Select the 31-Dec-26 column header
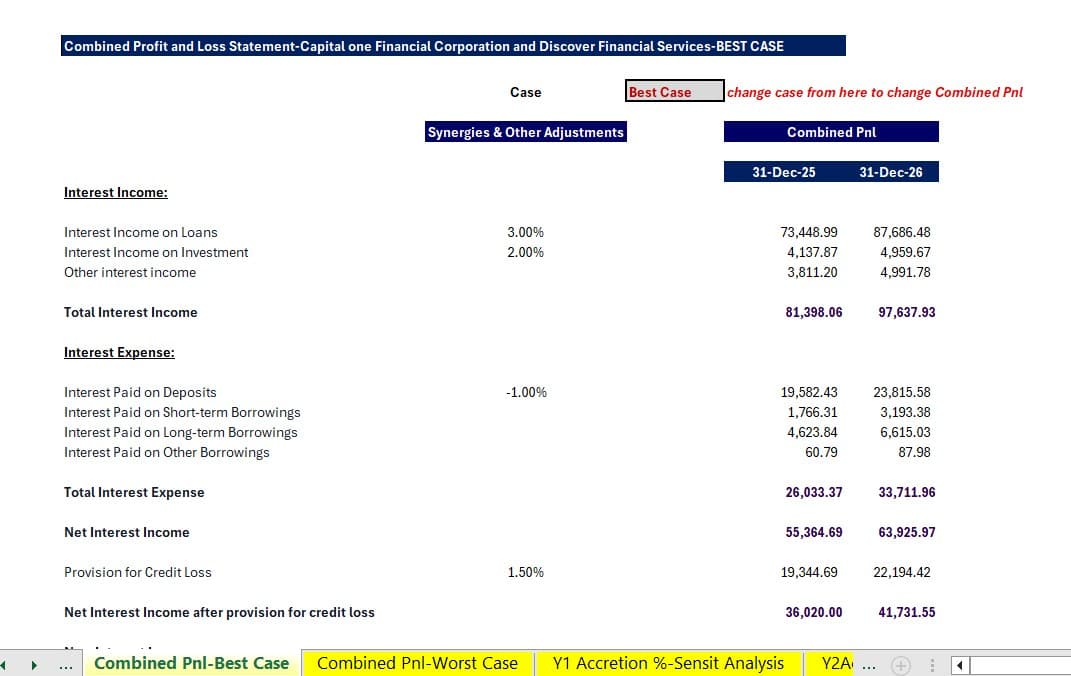The width and height of the screenshot is (1071, 676). 891,172
